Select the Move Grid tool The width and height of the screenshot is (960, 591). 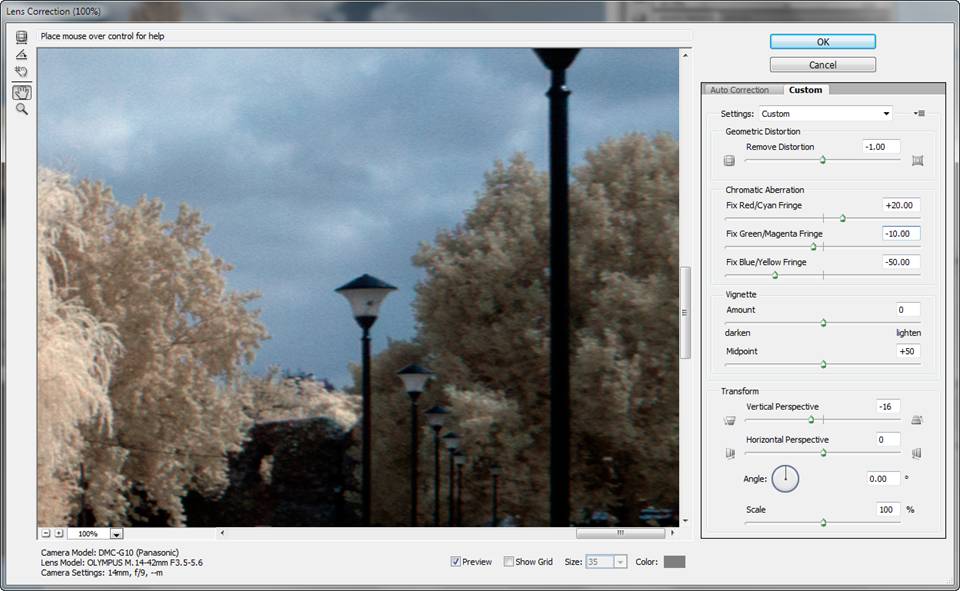(21, 72)
